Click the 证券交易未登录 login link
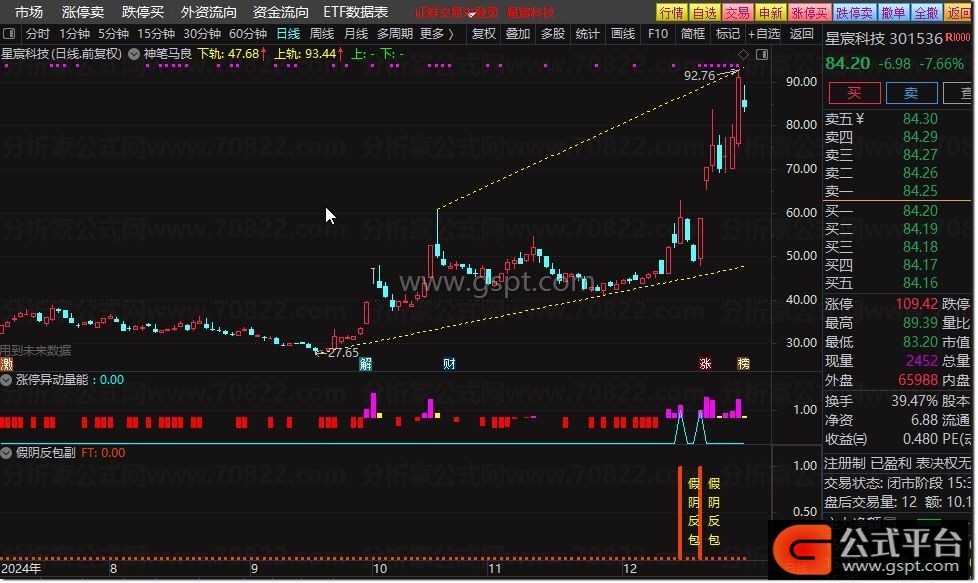Viewport: 978px width, 583px height. (x=457, y=12)
